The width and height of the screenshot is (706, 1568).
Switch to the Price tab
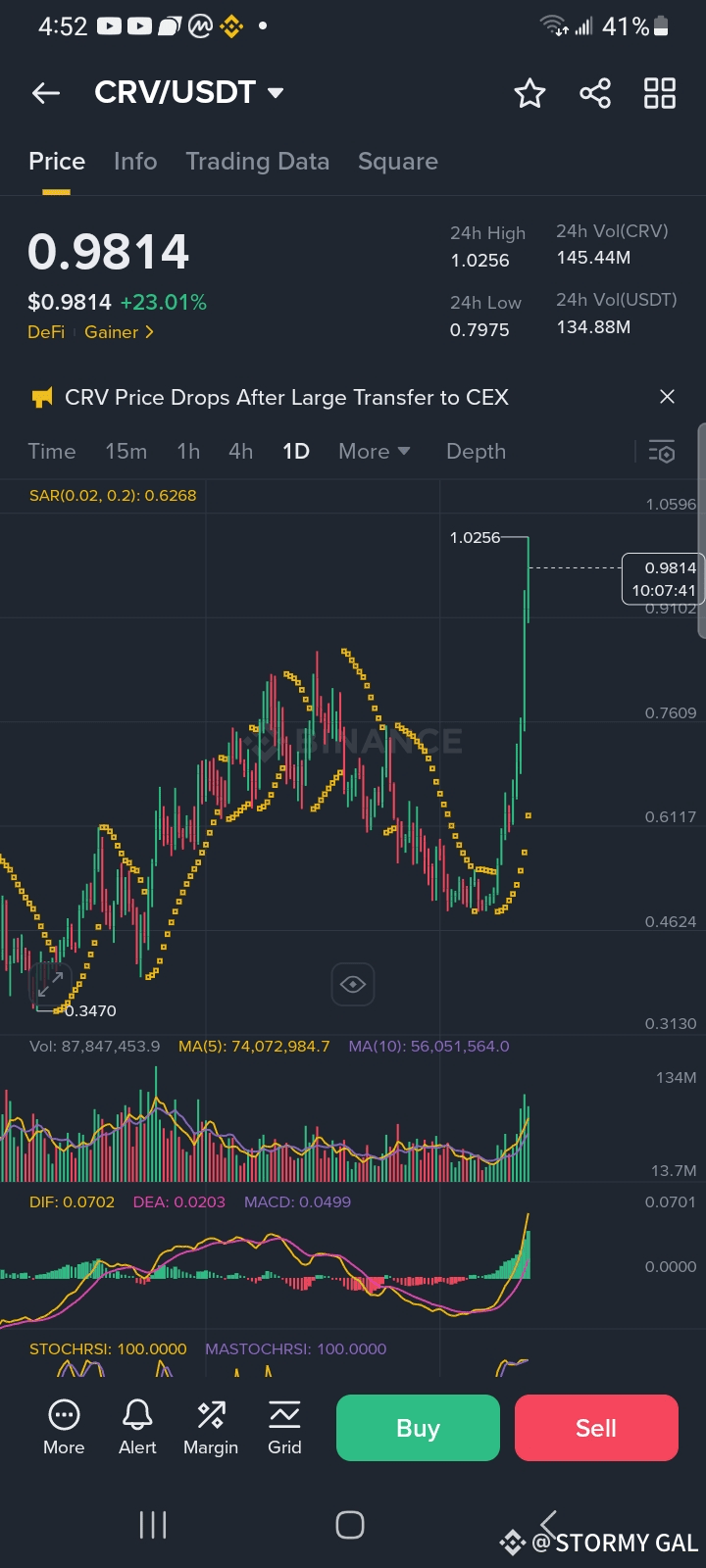57,162
